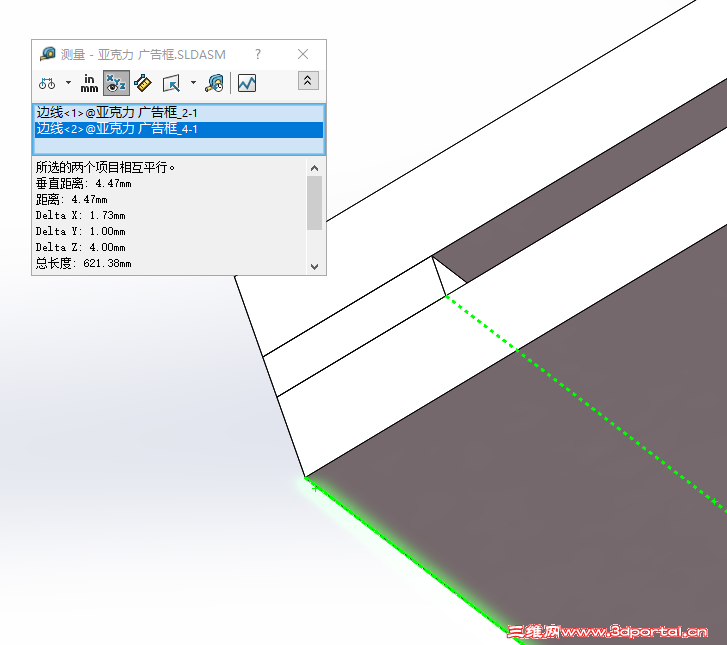The height and width of the screenshot is (645, 727).
Task: Open Arc/Circle measurements dropdown arrow
Action: [68, 83]
